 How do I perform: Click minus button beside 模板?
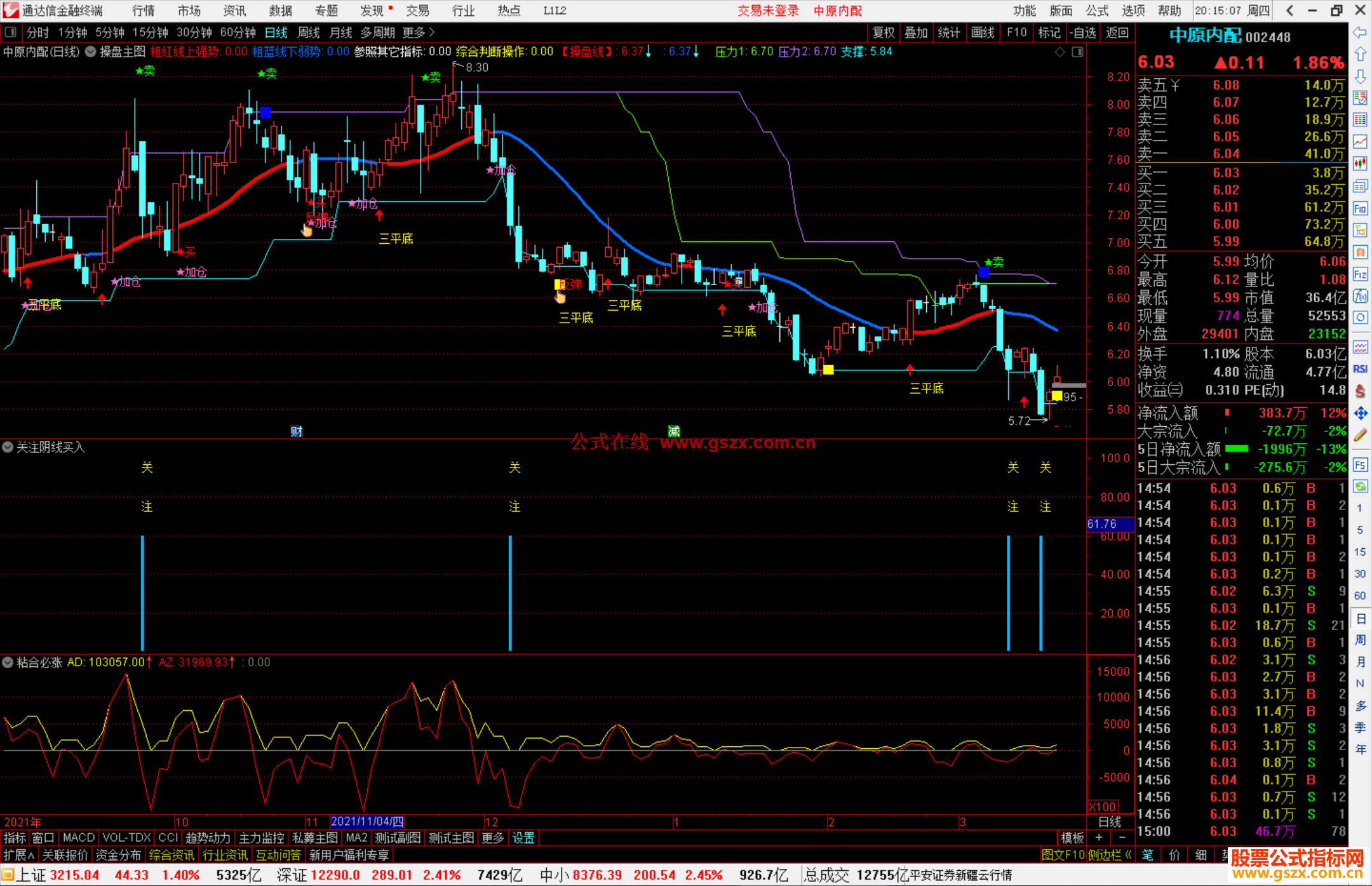click(x=1122, y=838)
